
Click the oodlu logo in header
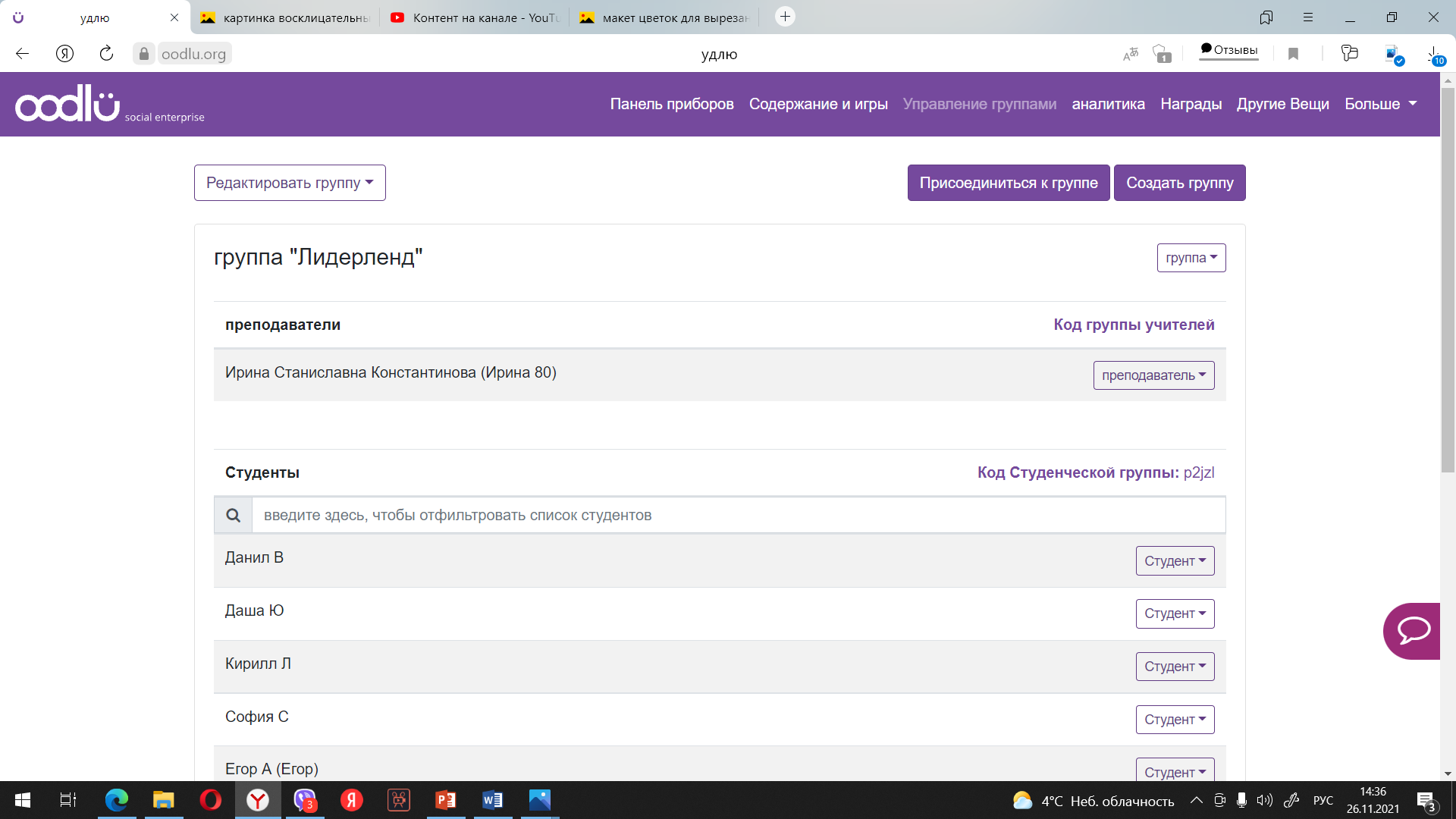pos(68,105)
